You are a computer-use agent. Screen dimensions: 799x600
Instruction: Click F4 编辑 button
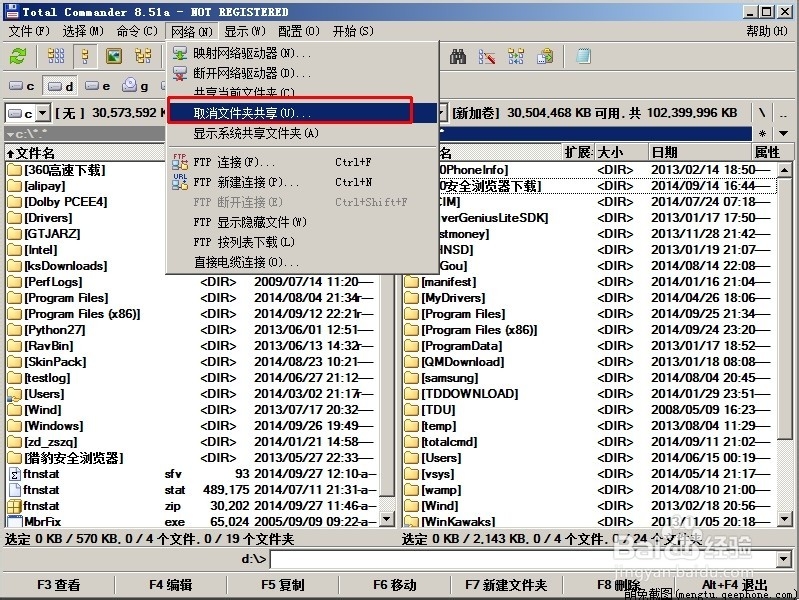(171, 585)
